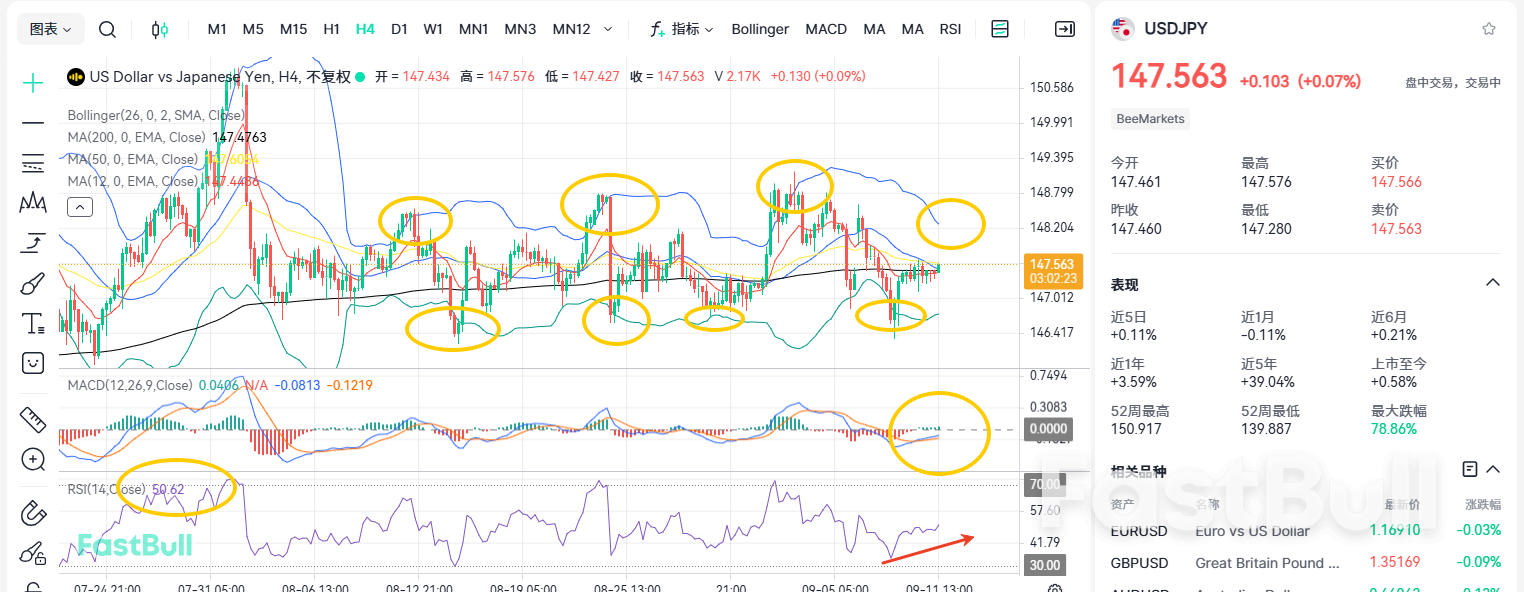
Task: Switch to M1 timeframe
Action: [x=217, y=29]
